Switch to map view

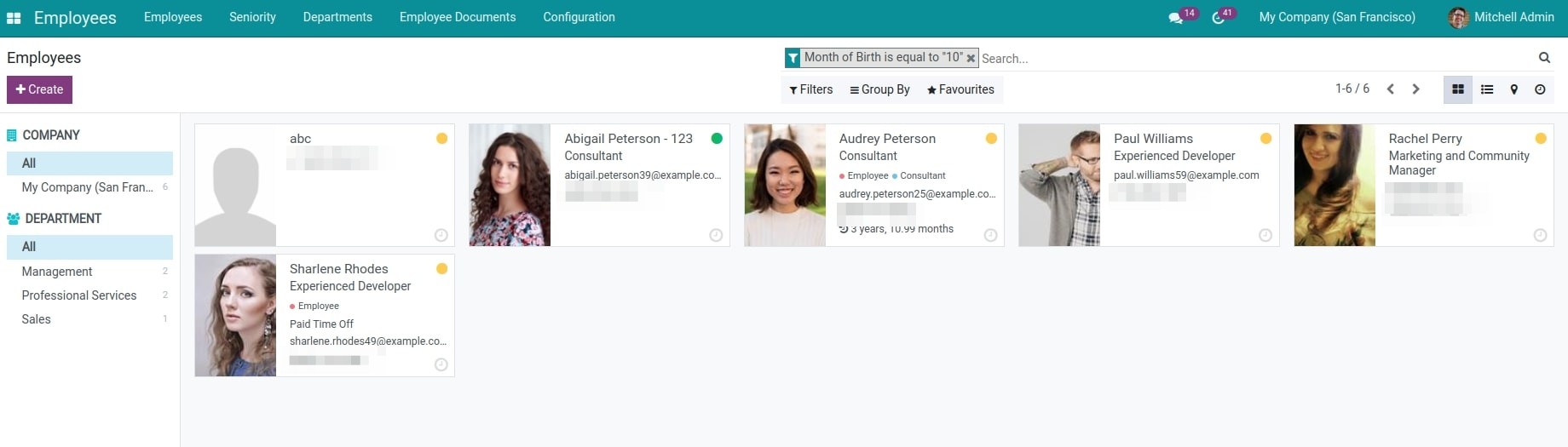coord(1514,89)
